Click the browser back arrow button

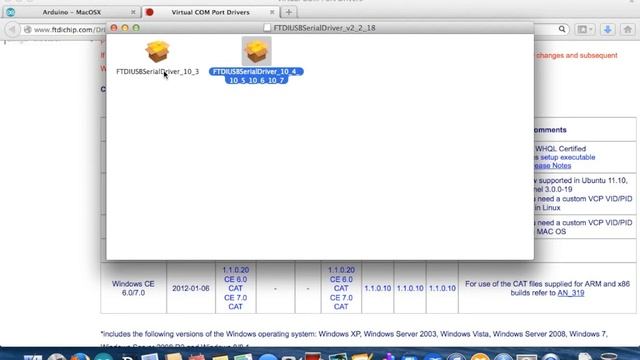pyautogui.click(x=12, y=29)
